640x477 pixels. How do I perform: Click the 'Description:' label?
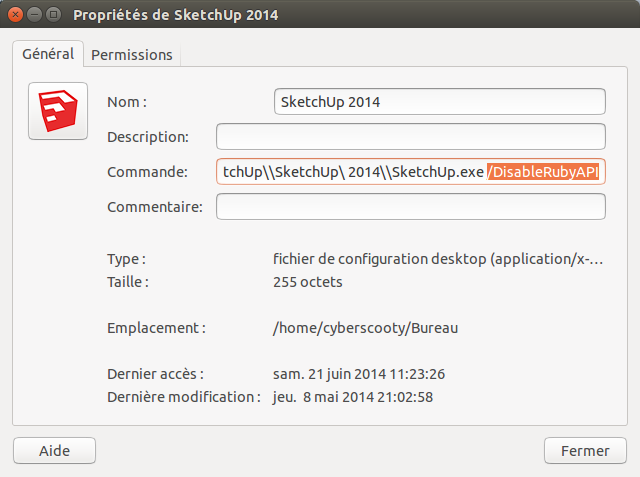point(148,137)
